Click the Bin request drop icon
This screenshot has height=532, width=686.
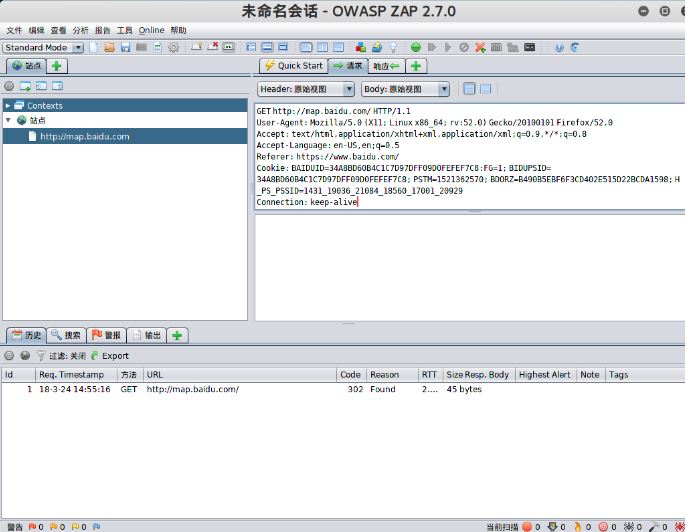464,47
